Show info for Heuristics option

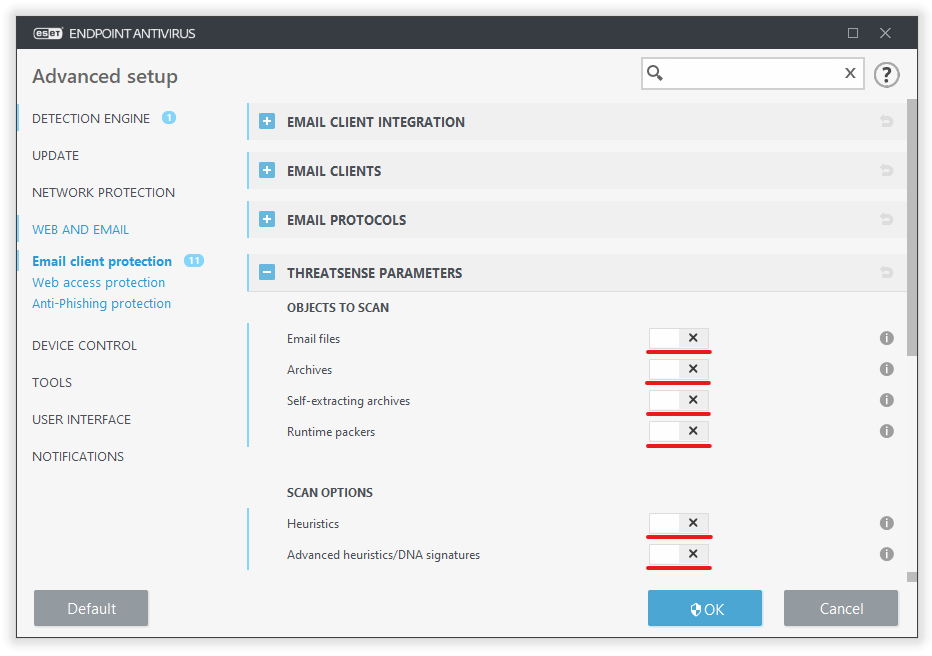click(x=886, y=523)
